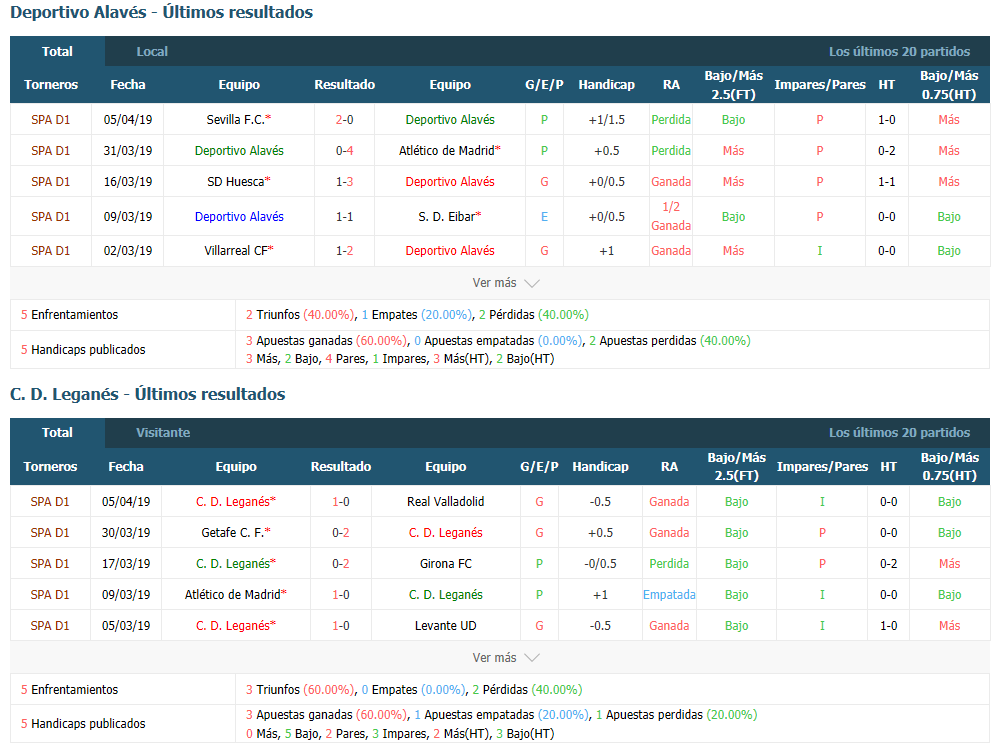Click the HT score 0-2 in Girona row
1001x749 pixels.
pyautogui.click(x=889, y=564)
